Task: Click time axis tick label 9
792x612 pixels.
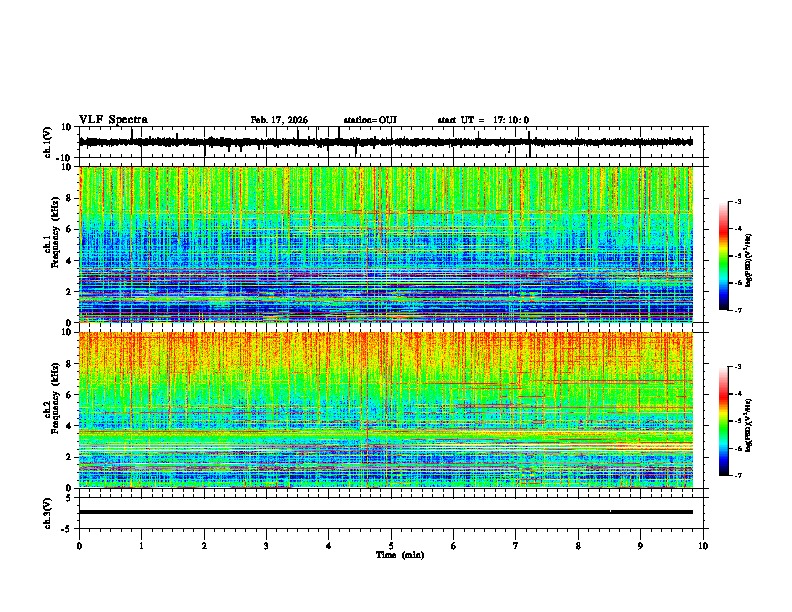Action: (x=640, y=546)
